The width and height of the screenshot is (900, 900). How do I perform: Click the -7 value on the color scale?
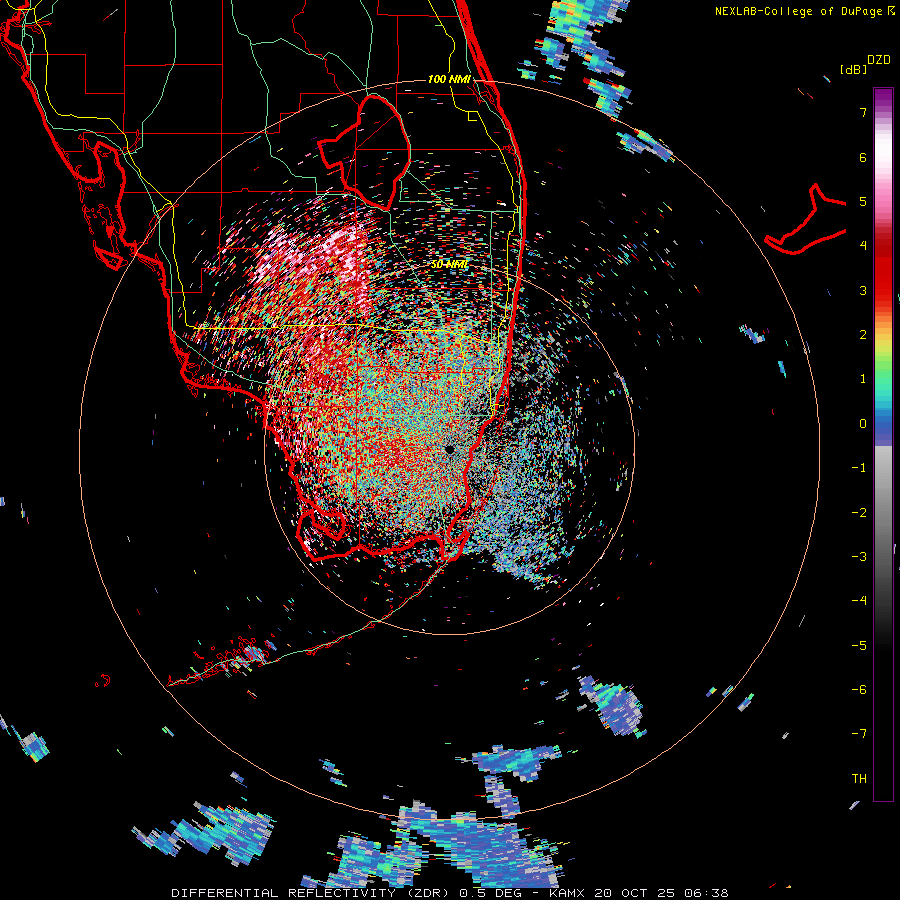tap(859, 734)
